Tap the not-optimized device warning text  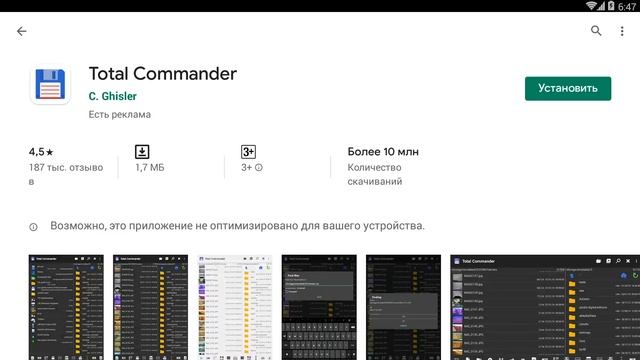[x=237, y=226]
